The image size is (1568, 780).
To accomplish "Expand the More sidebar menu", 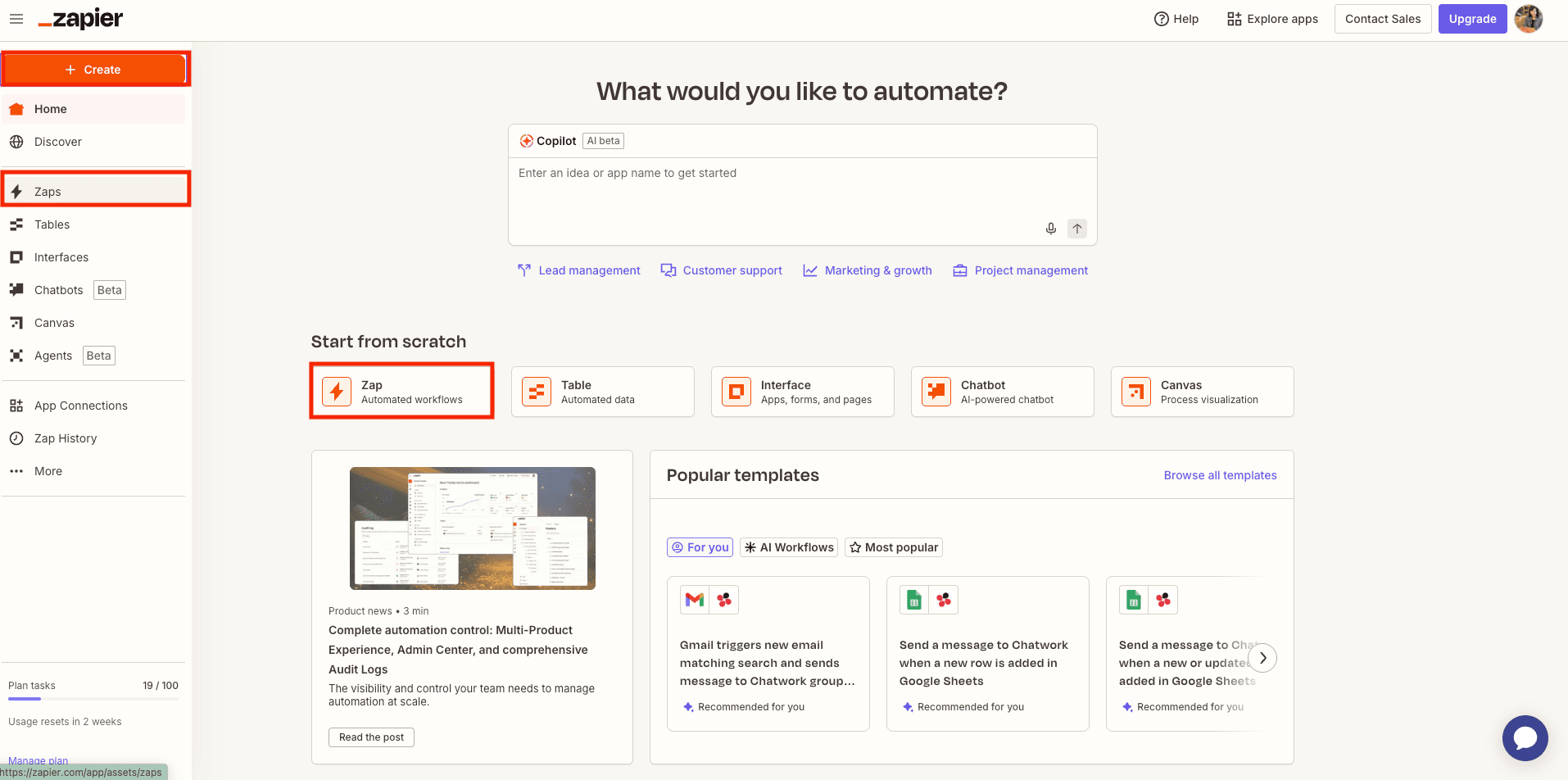I will (x=48, y=471).
